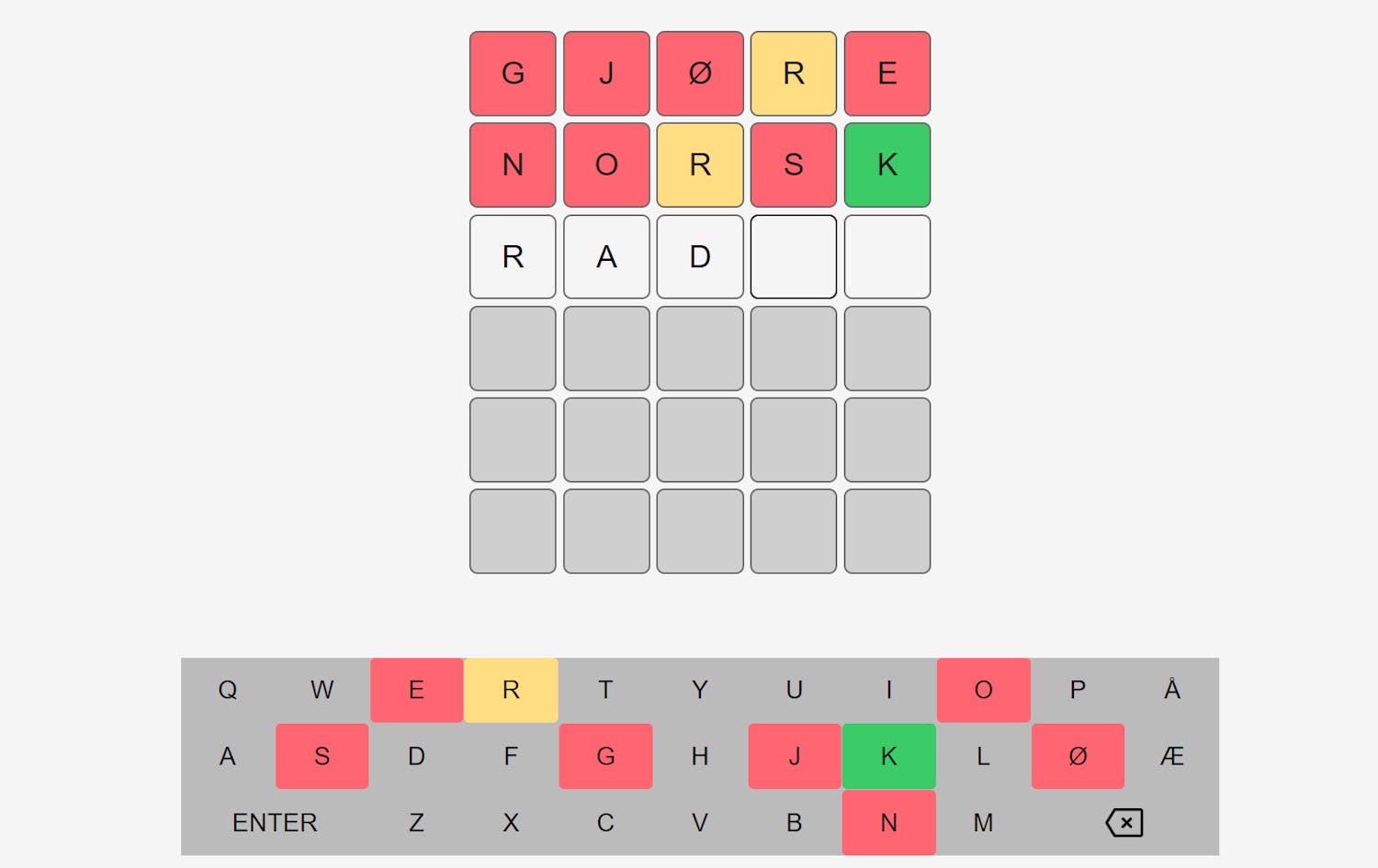Screen dimensions: 1378x868
Task: Select the red N key
Action: pos(888,822)
